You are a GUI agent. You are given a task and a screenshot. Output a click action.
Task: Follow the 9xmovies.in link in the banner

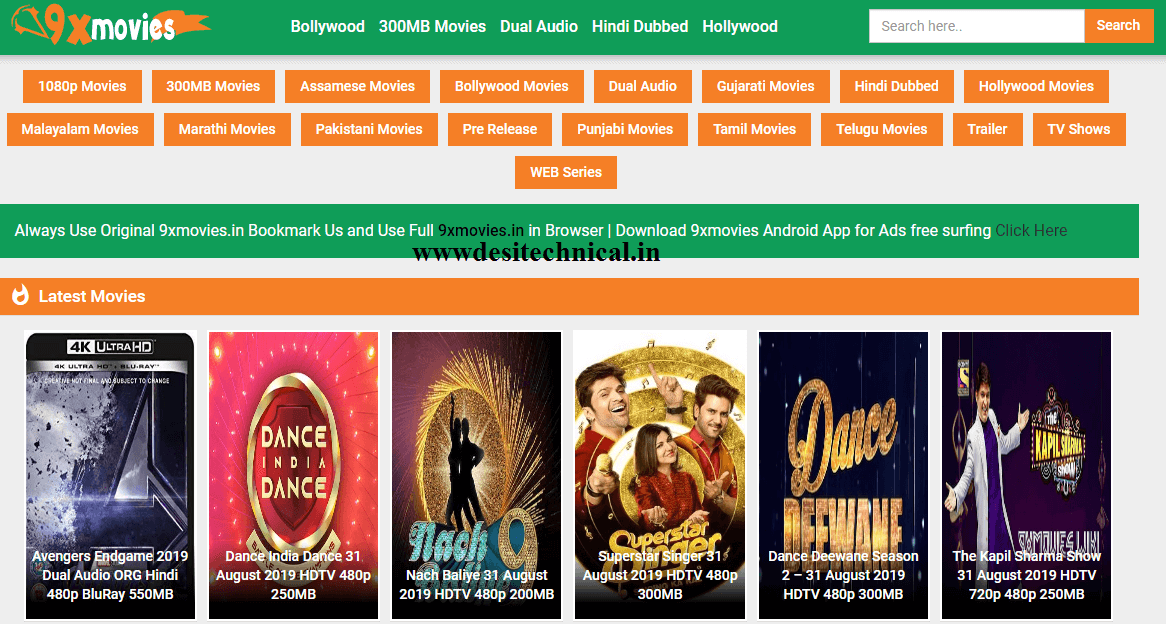480,231
